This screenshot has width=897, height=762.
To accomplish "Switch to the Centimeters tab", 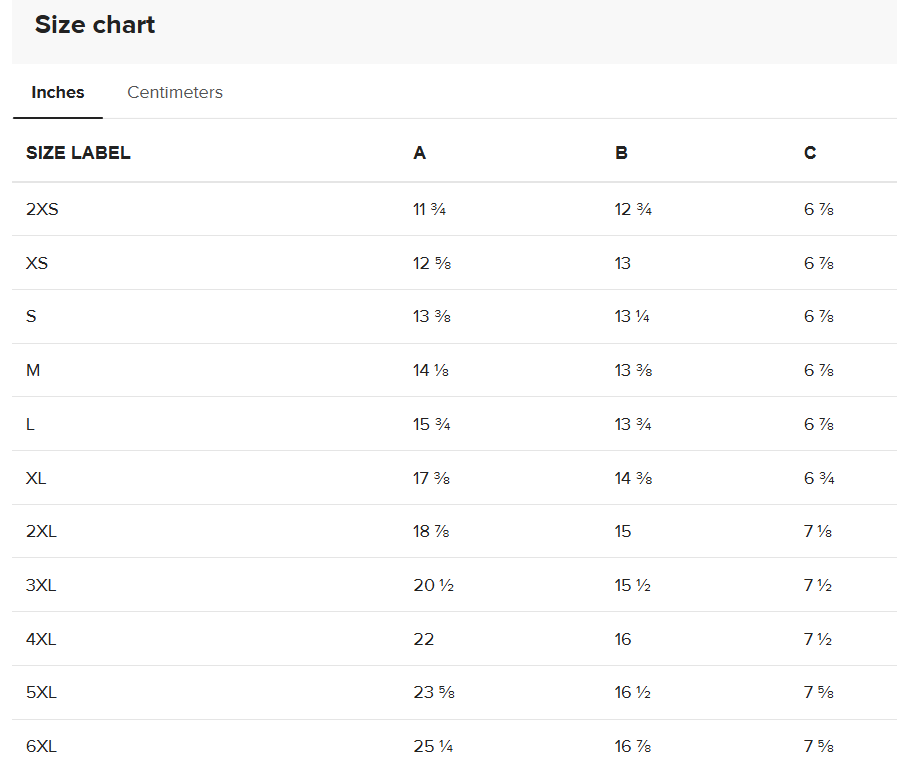I will click(175, 93).
